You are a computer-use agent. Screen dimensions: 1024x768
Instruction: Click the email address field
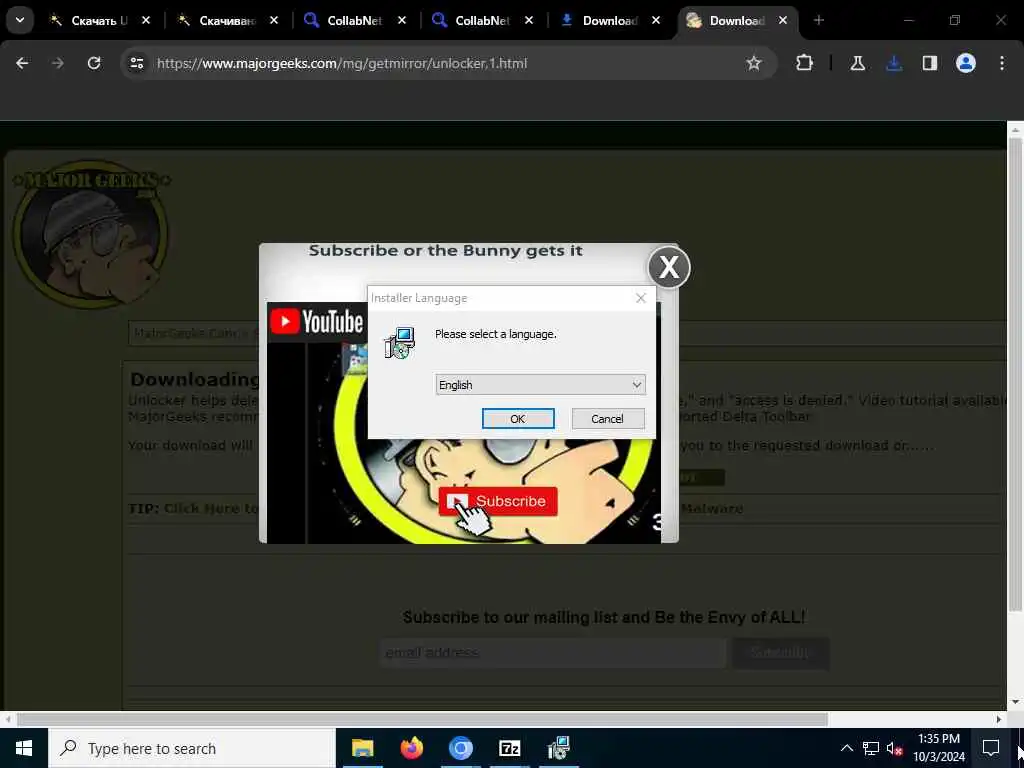click(552, 652)
